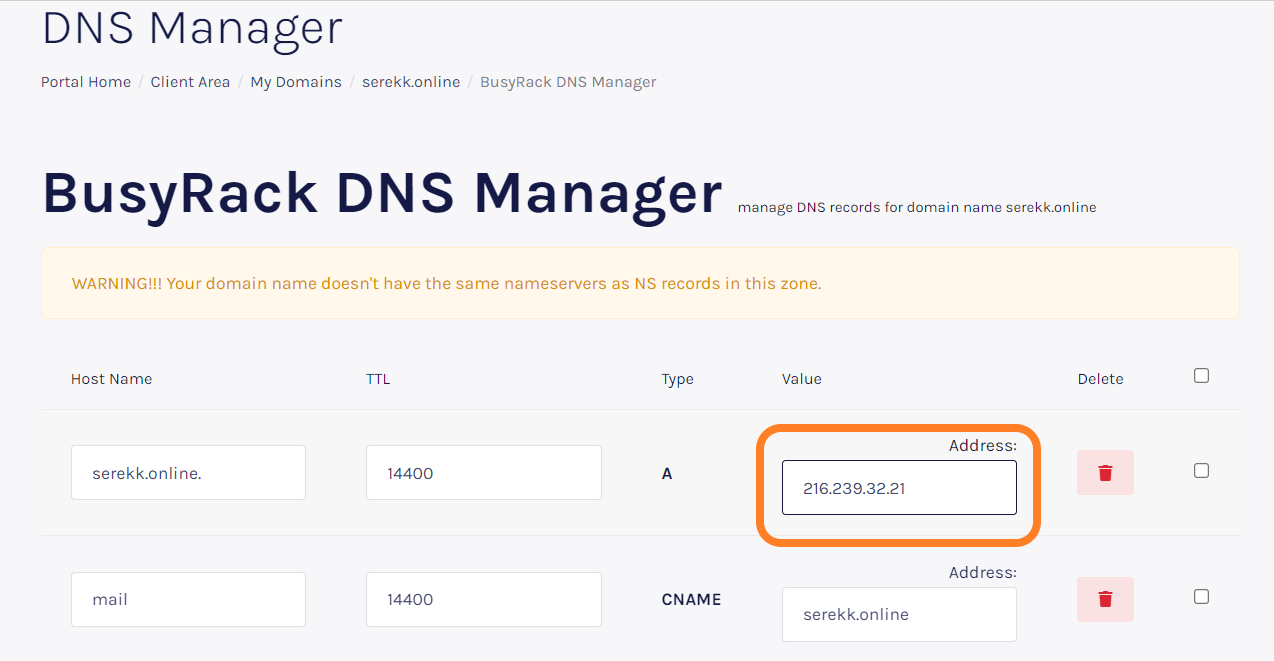Viewport: 1274px width, 661px height.
Task: Click the TTL column header
Action: pos(378,379)
